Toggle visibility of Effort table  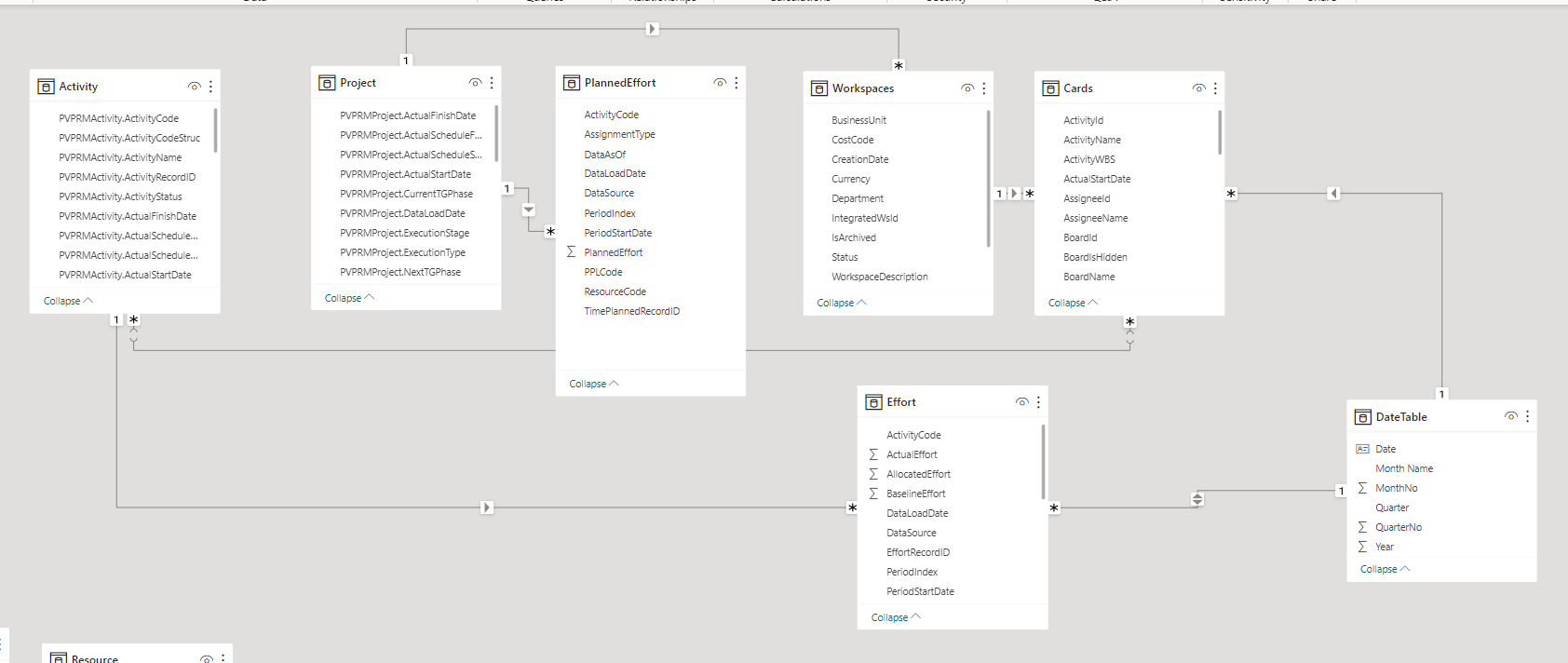click(x=1021, y=402)
